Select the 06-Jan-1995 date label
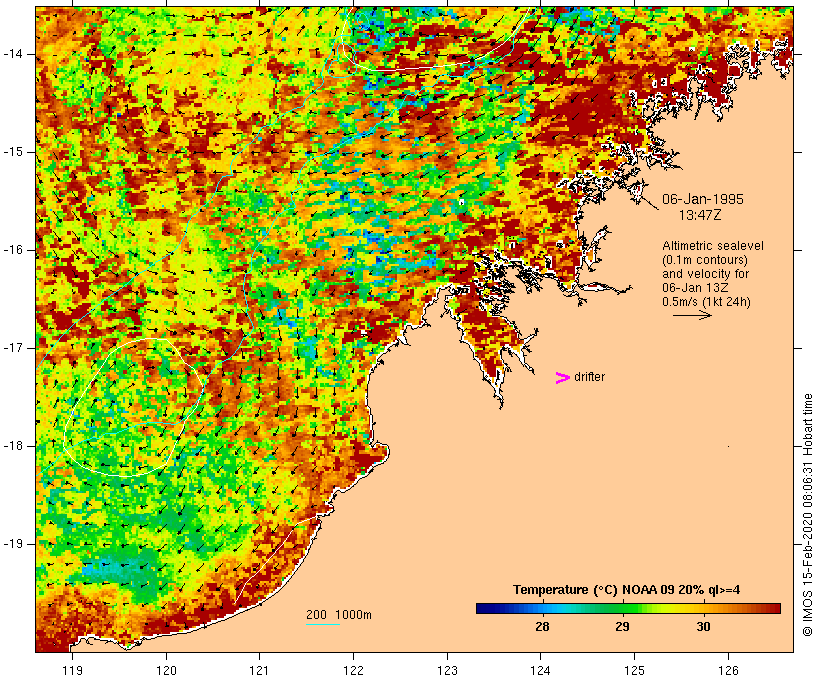The width and height of the screenshot is (820, 680). pos(702,199)
